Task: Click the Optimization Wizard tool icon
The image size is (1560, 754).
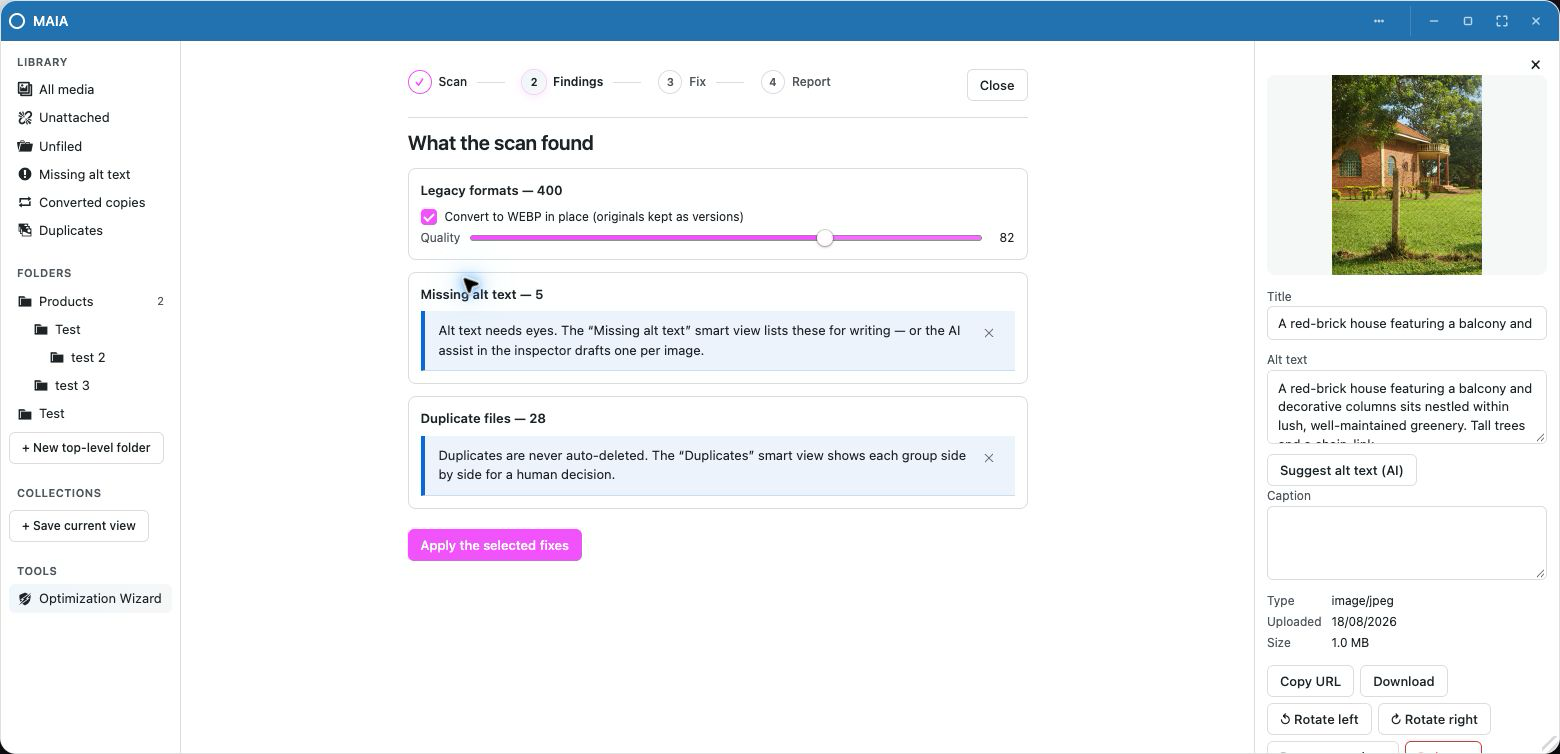Action: coord(25,599)
